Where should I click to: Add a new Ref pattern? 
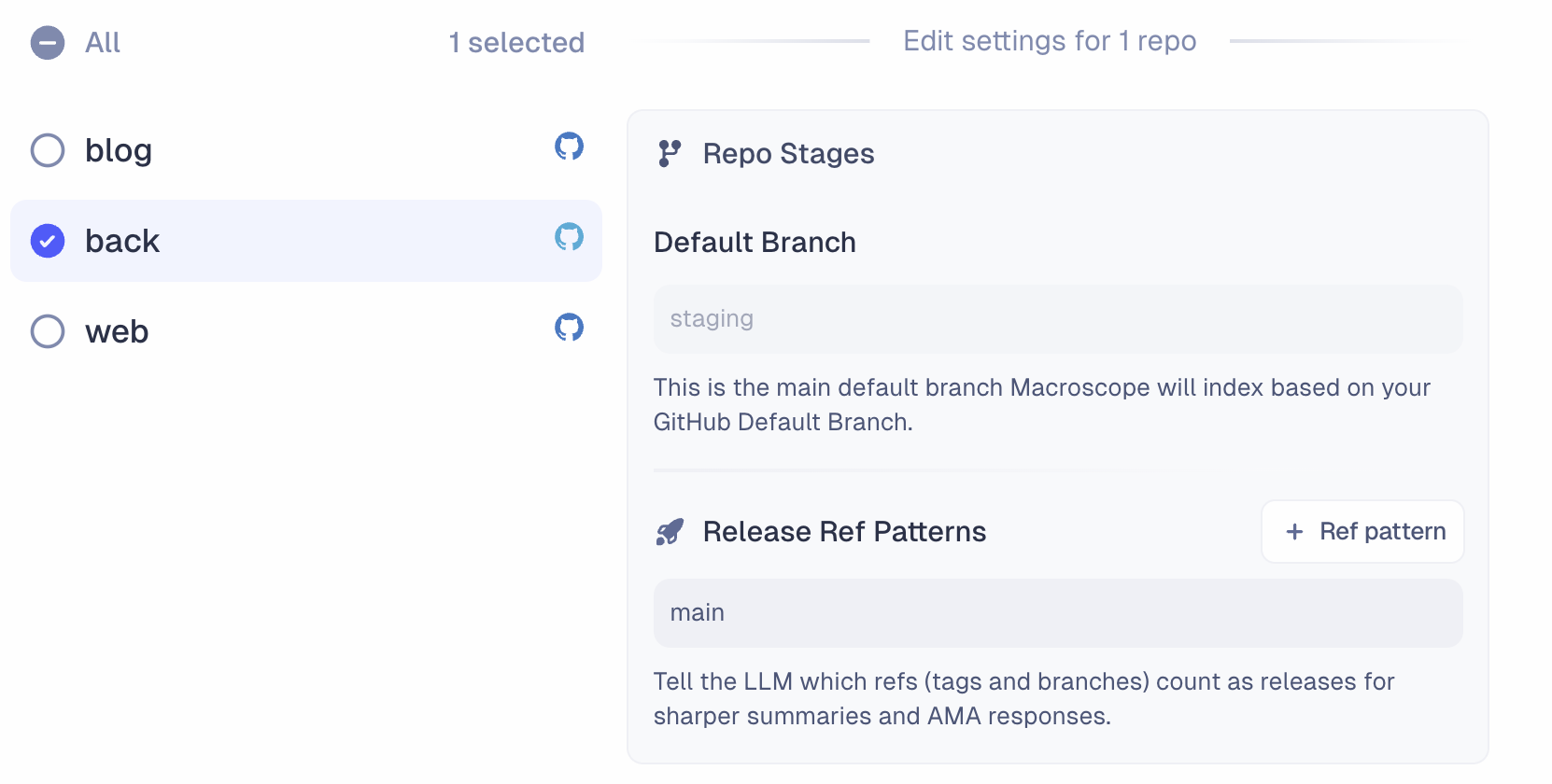pos(1362,532)
